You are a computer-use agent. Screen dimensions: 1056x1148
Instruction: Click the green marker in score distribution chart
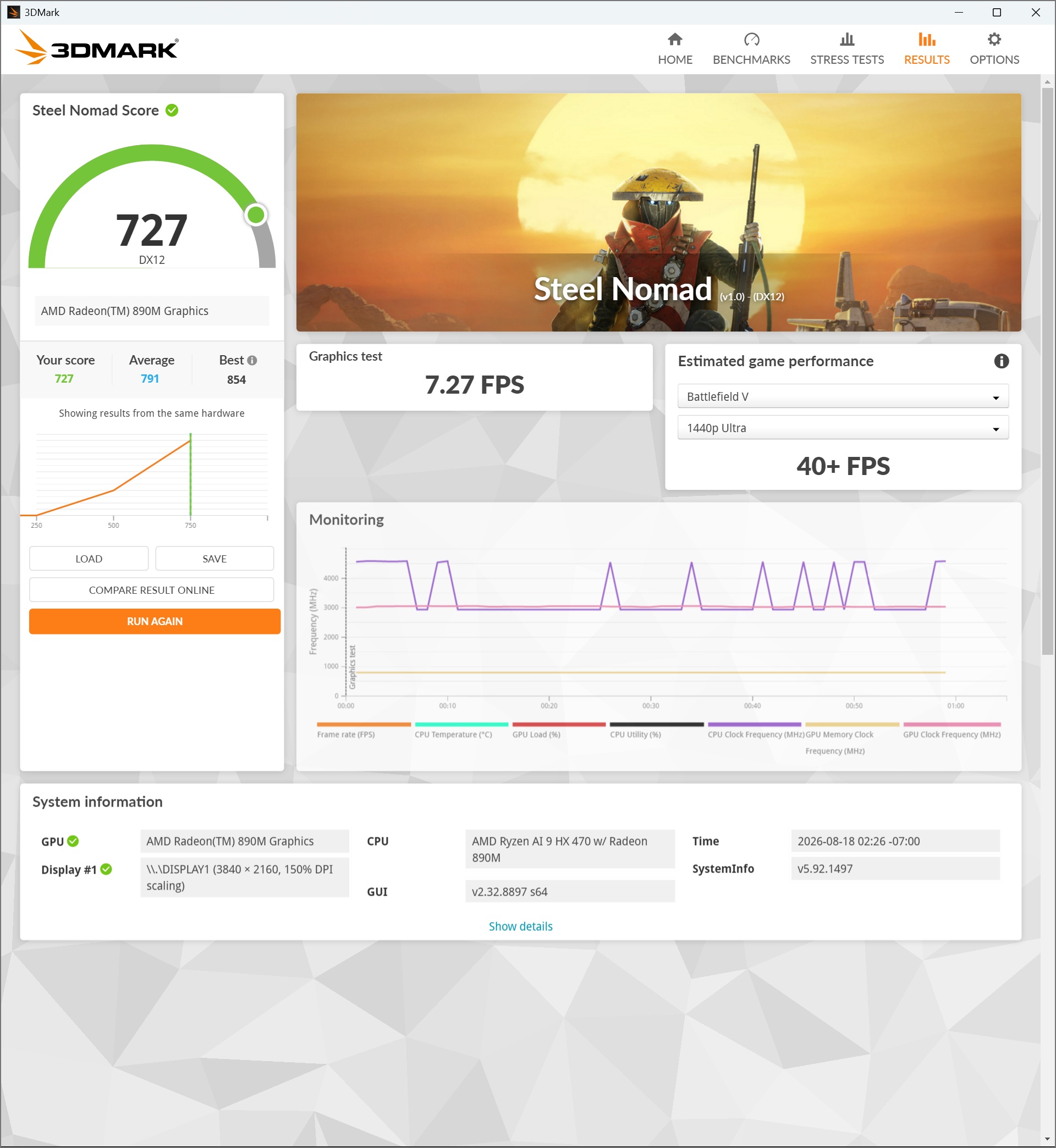190,474
